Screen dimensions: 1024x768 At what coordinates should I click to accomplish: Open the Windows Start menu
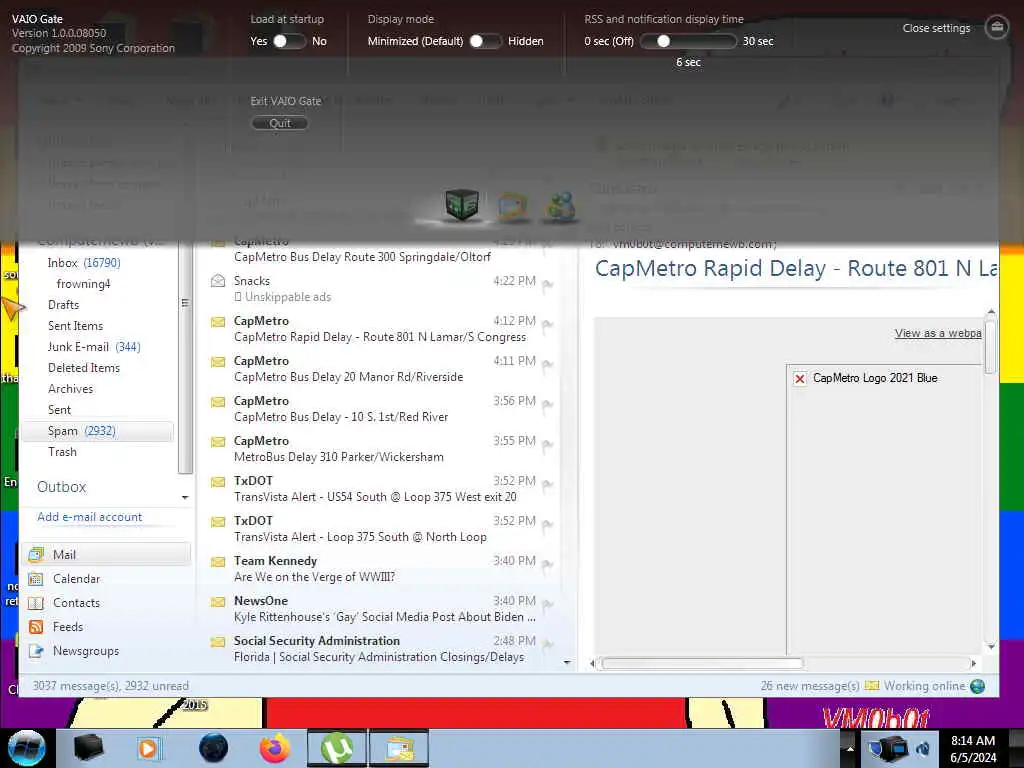tap(27, 748)
